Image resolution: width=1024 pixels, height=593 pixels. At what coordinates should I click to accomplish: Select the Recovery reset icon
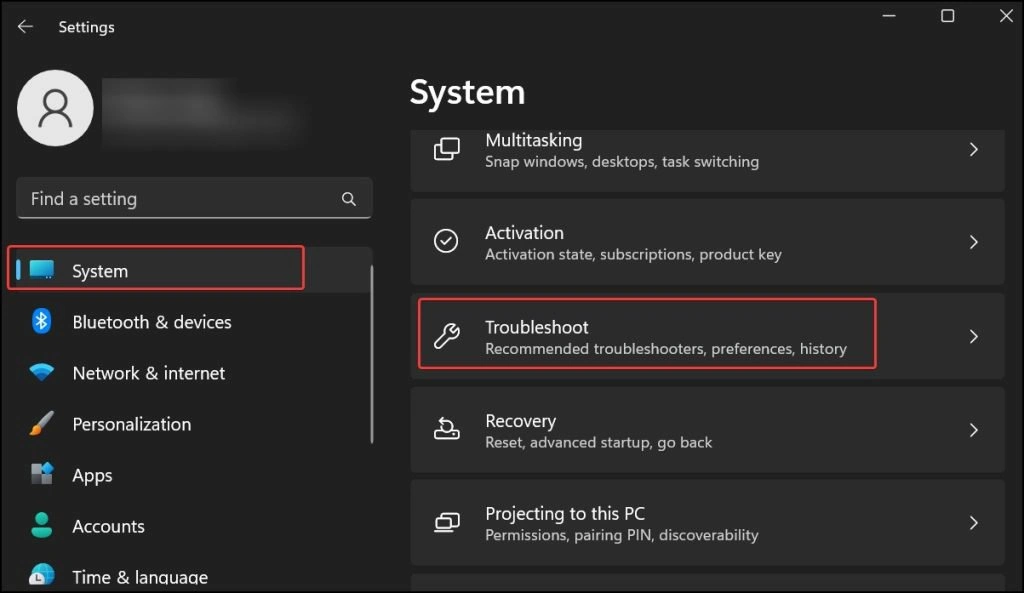point(446,429)
